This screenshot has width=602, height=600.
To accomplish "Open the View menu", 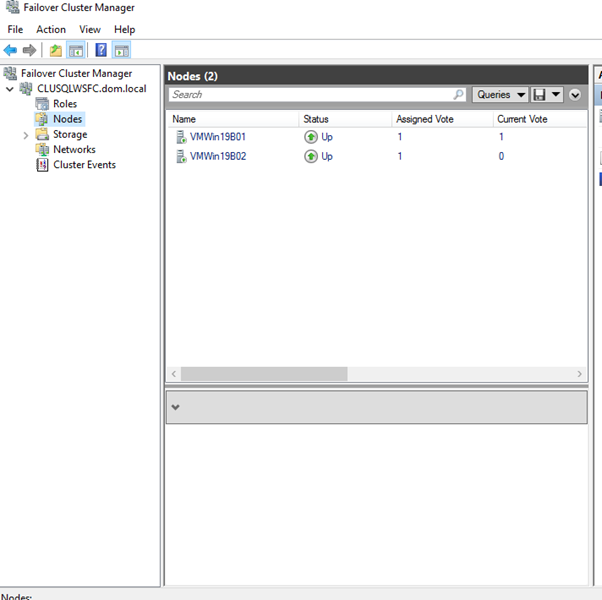I will click(90, 30).
